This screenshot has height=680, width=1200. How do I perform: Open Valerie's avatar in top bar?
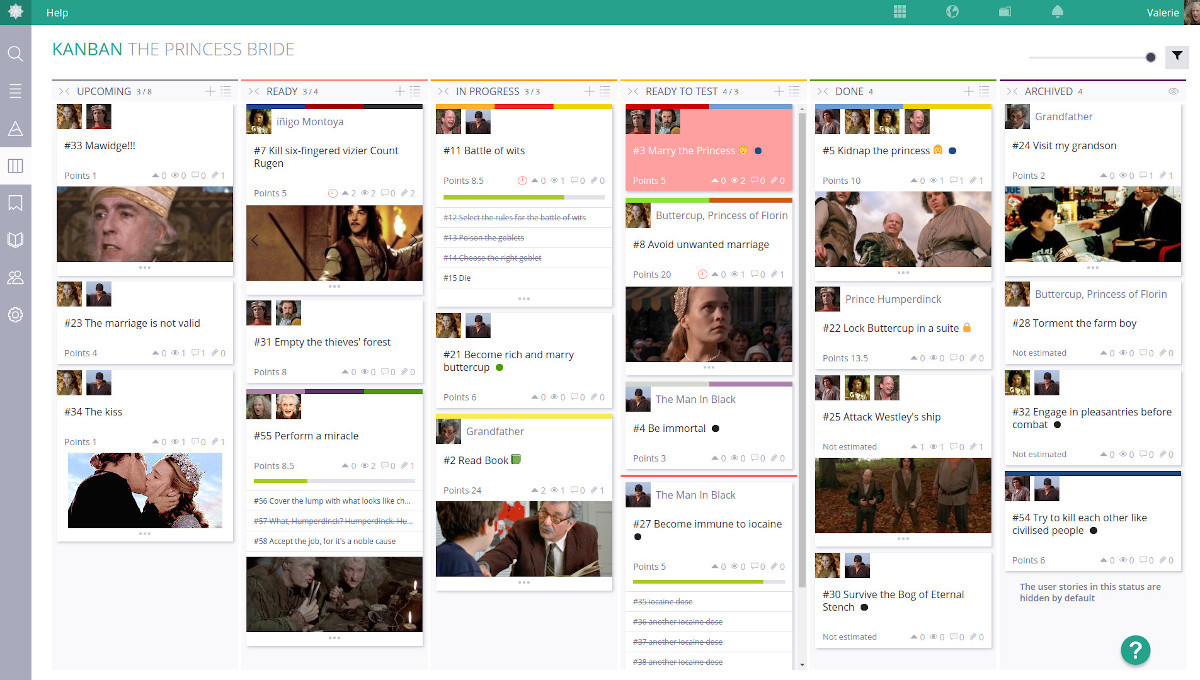[1192, 12]
